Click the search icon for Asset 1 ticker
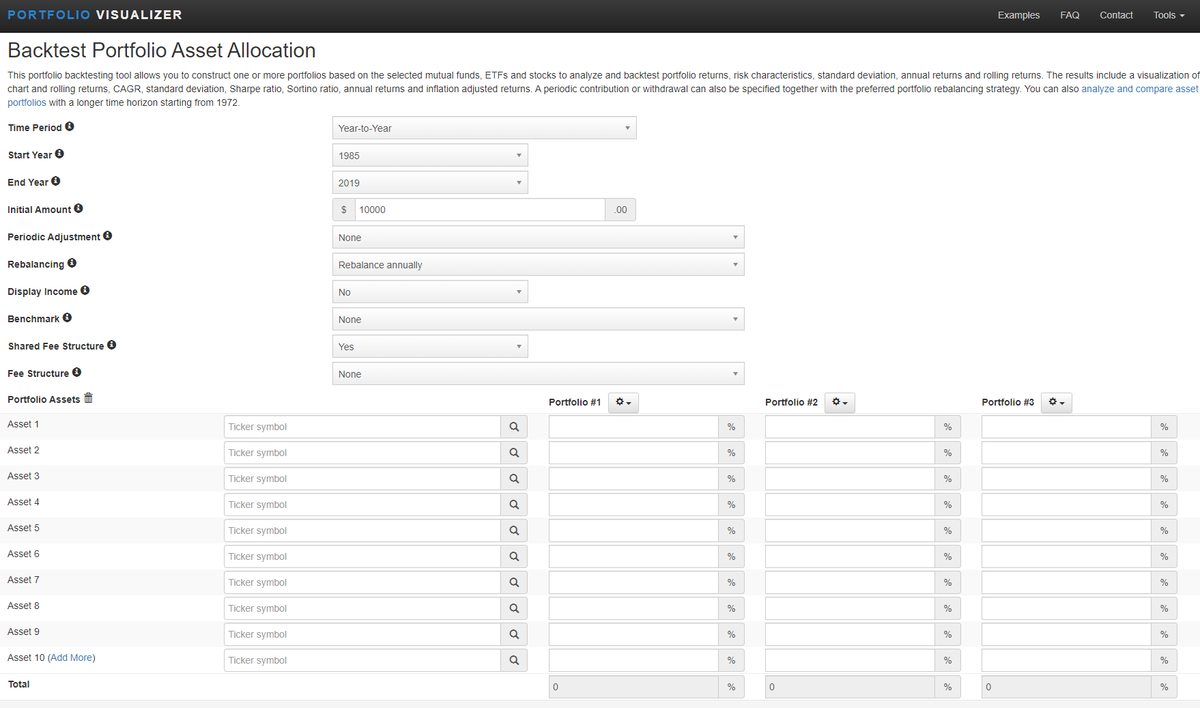 click(x=514, y=427)
